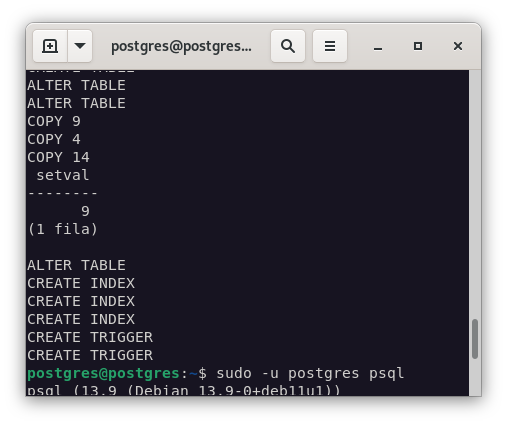507x425 pixels.
Task: Click the postgres@postgres window title
Action: (181, 46)
